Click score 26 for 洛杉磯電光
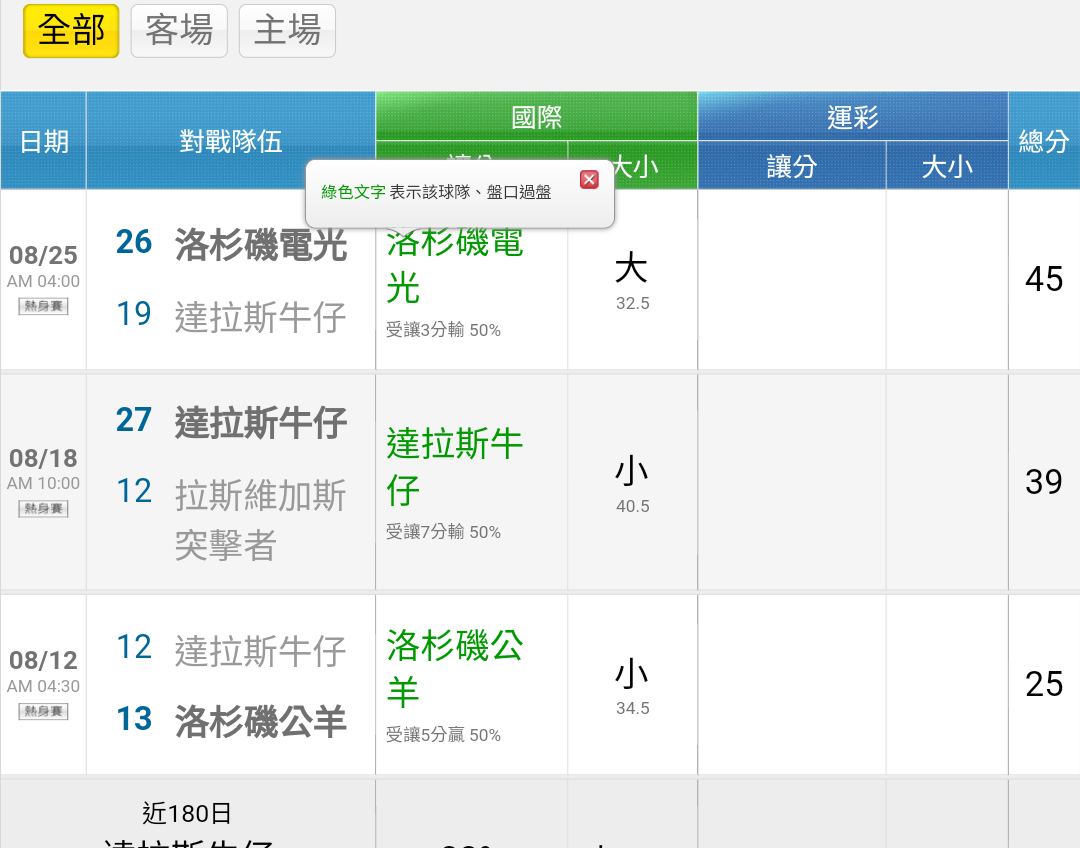This screenshot has height=848, width=1080. (x=134, y=242)
